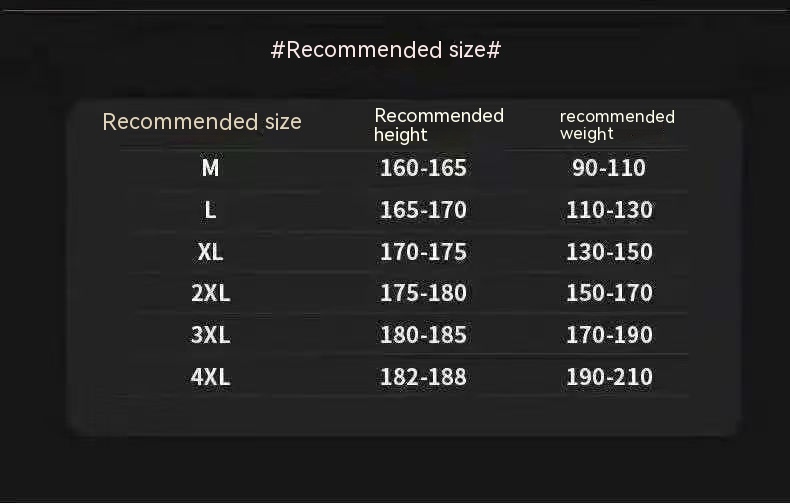Click the "#Recommended size#" title at top
790x504 pixels.
click(385, 50)
